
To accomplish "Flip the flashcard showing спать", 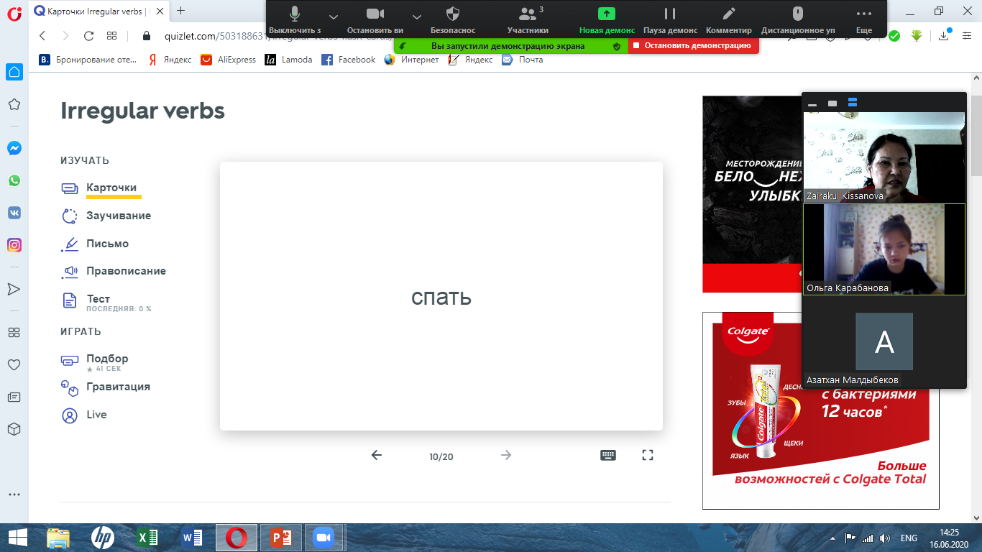I will click(441, 297).
